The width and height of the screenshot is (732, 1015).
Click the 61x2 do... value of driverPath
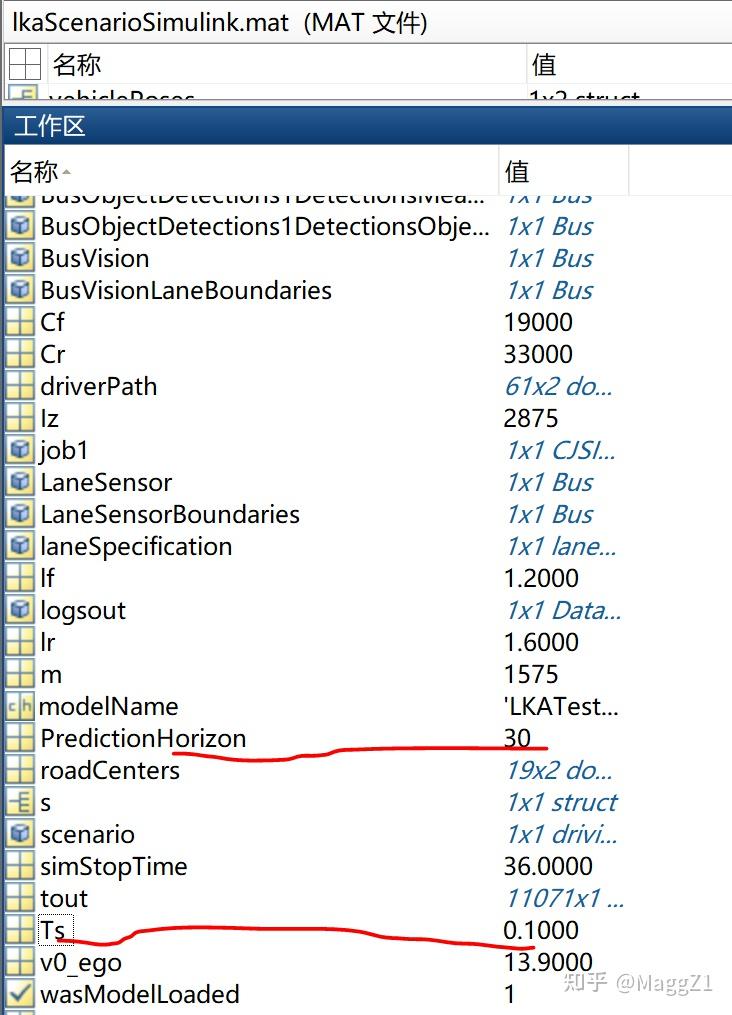558,386
